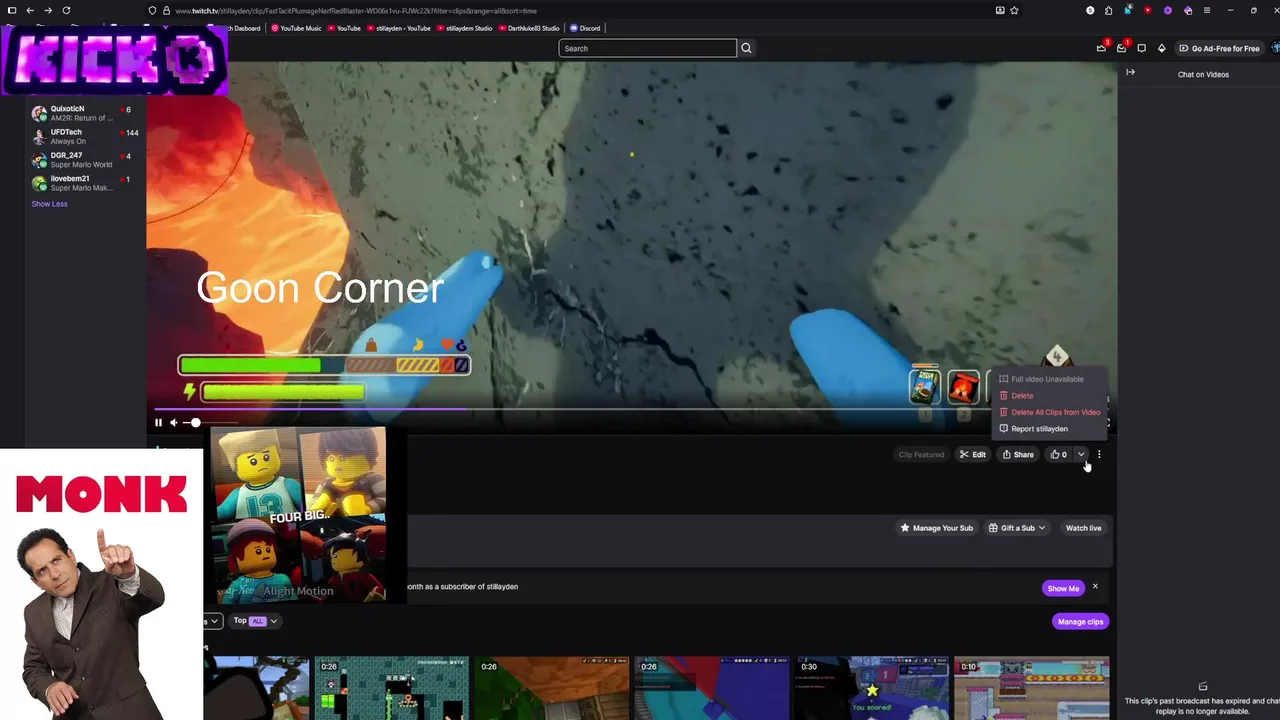The height and width of the screenshot is (720, 1280).
Task: Open Manage clips
Action: [1081, 622]
